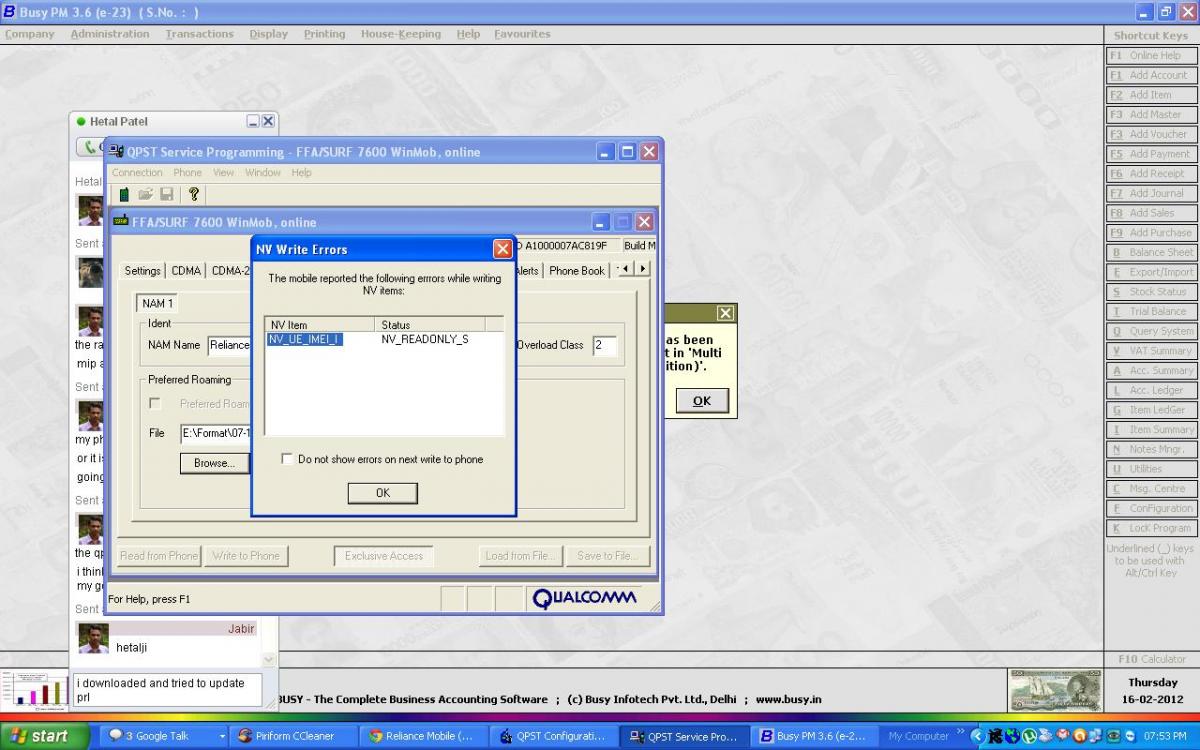Open the Phone Book tab

[x=577, y=271]
